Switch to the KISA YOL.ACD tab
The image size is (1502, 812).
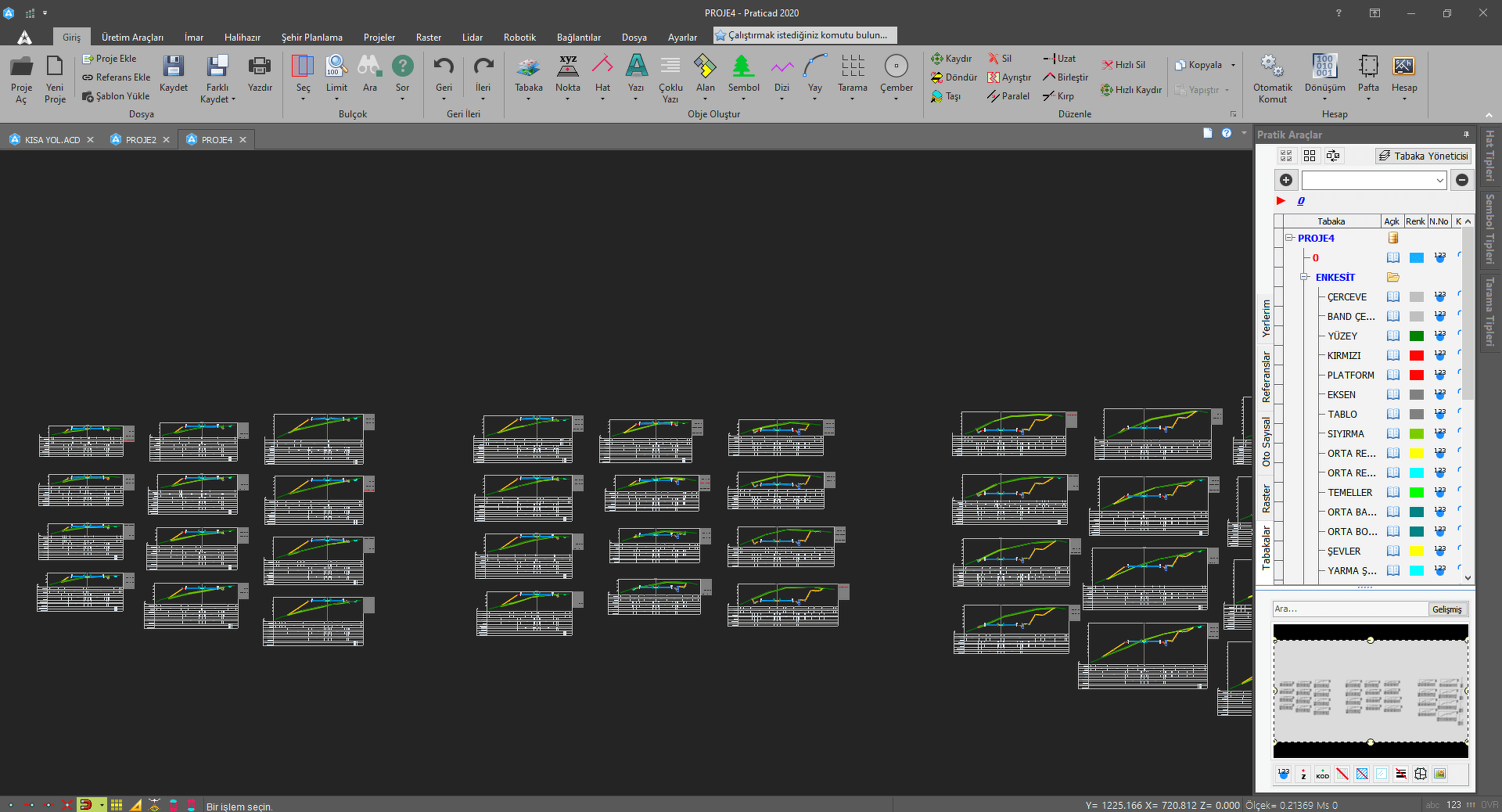click(x=52, y=140)
